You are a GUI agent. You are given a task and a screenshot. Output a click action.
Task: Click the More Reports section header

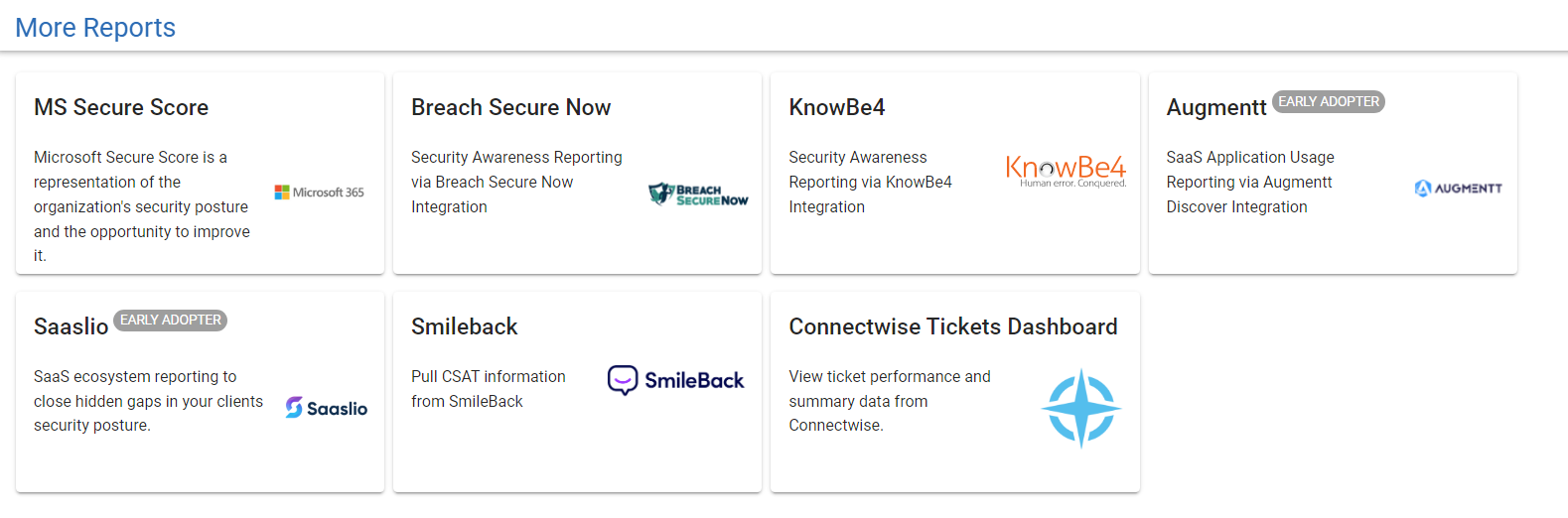[x=95, y=28]
